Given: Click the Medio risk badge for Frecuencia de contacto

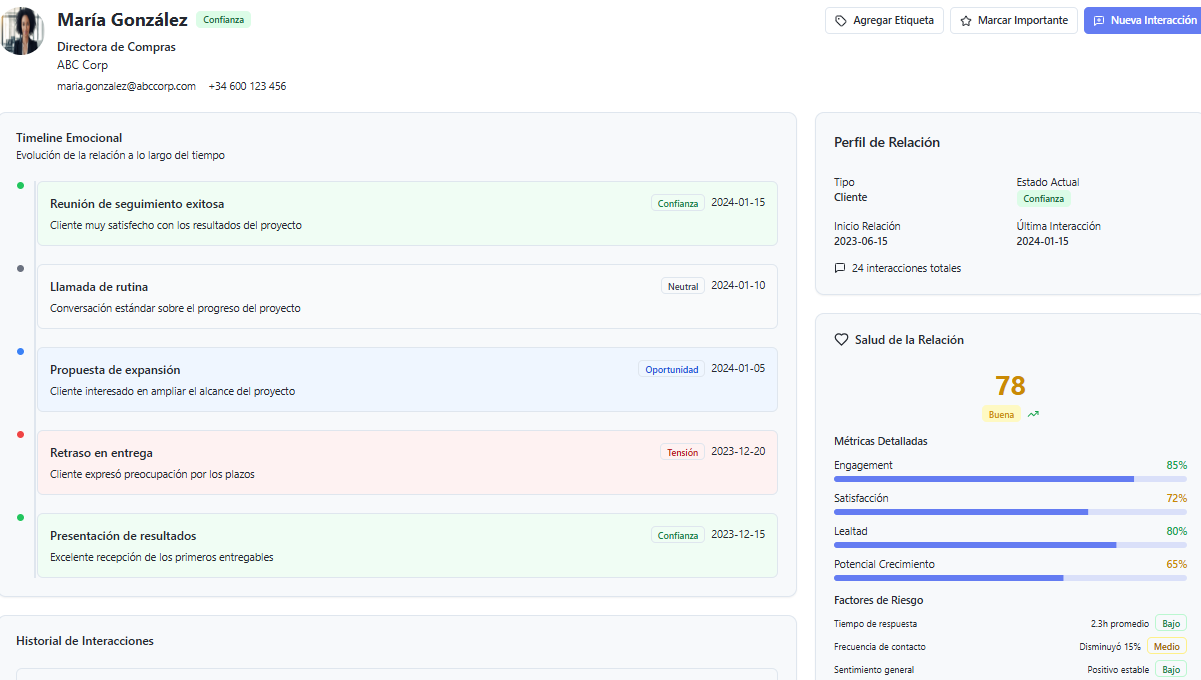Looking at the screenshot, I should pyautogui.click(x=1166, y=646).
